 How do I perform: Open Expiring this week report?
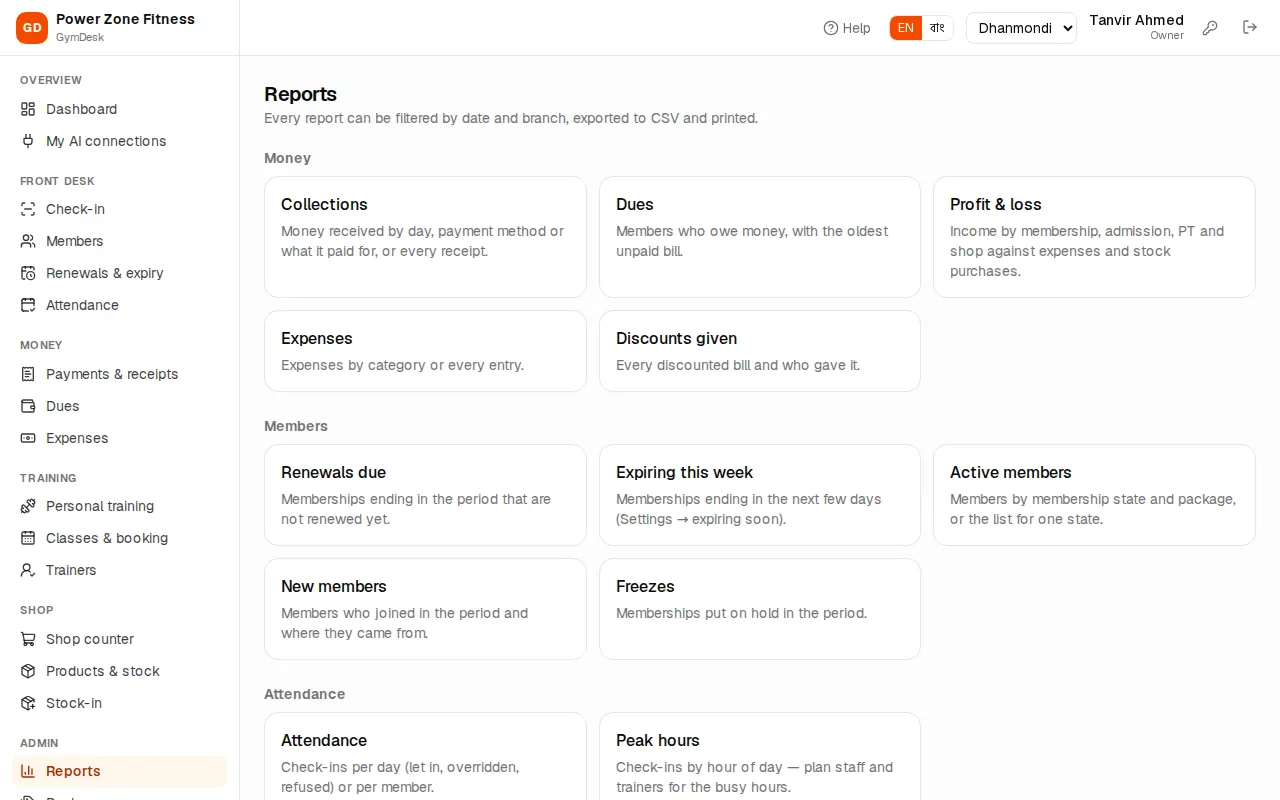click(760, 495)
